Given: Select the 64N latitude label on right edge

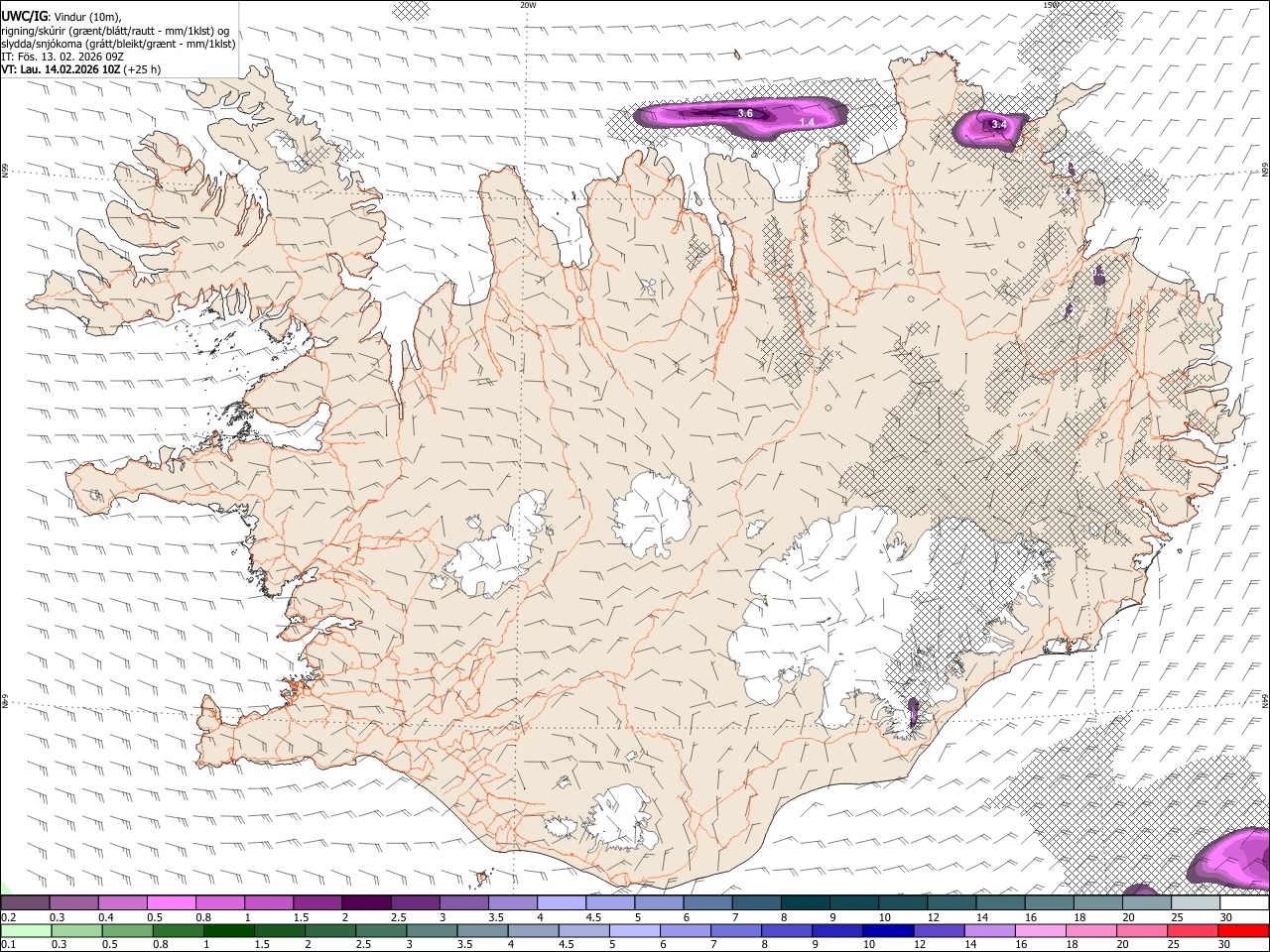Looking at the screenshot, I should 1265,700.
